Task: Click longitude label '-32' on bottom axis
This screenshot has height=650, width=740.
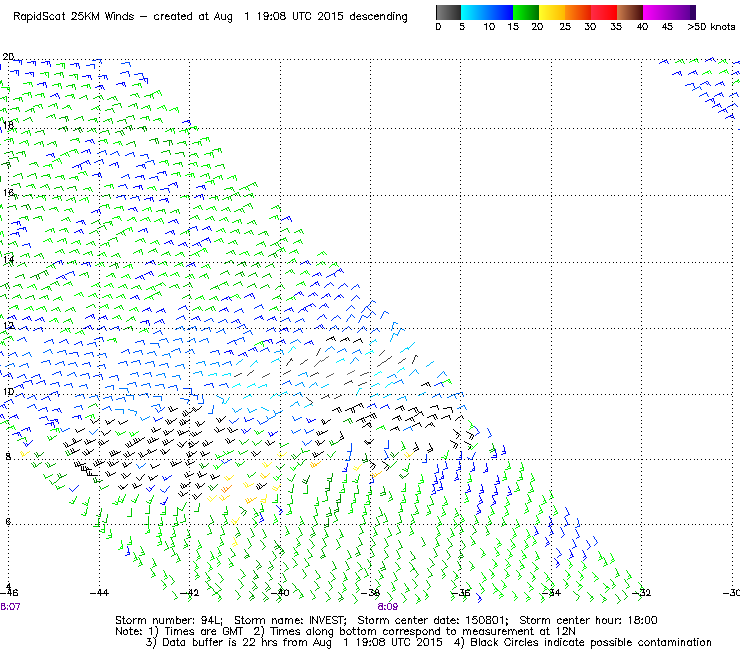Action: pyautogui.click(x=641, y=592)
